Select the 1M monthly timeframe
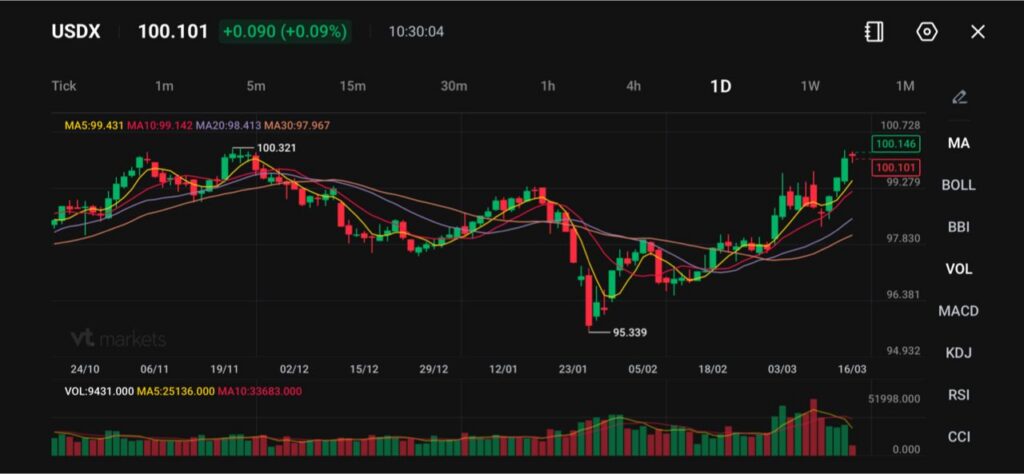The height and width of the screenshot is (474, 1024). point(905,86)
